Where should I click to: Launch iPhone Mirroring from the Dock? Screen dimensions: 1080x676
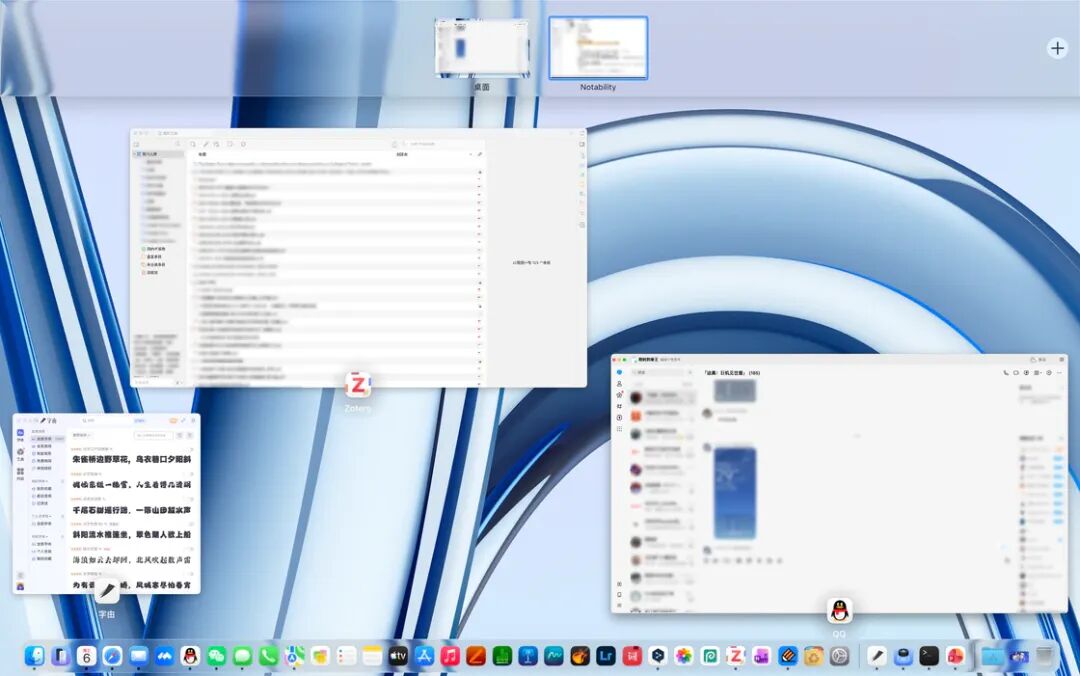(x=61, y=656)
